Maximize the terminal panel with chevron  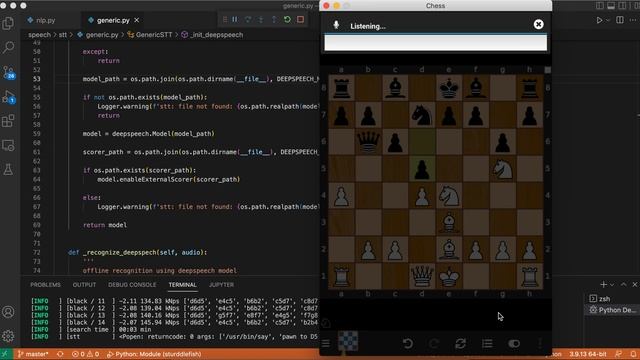click(623, 284)
